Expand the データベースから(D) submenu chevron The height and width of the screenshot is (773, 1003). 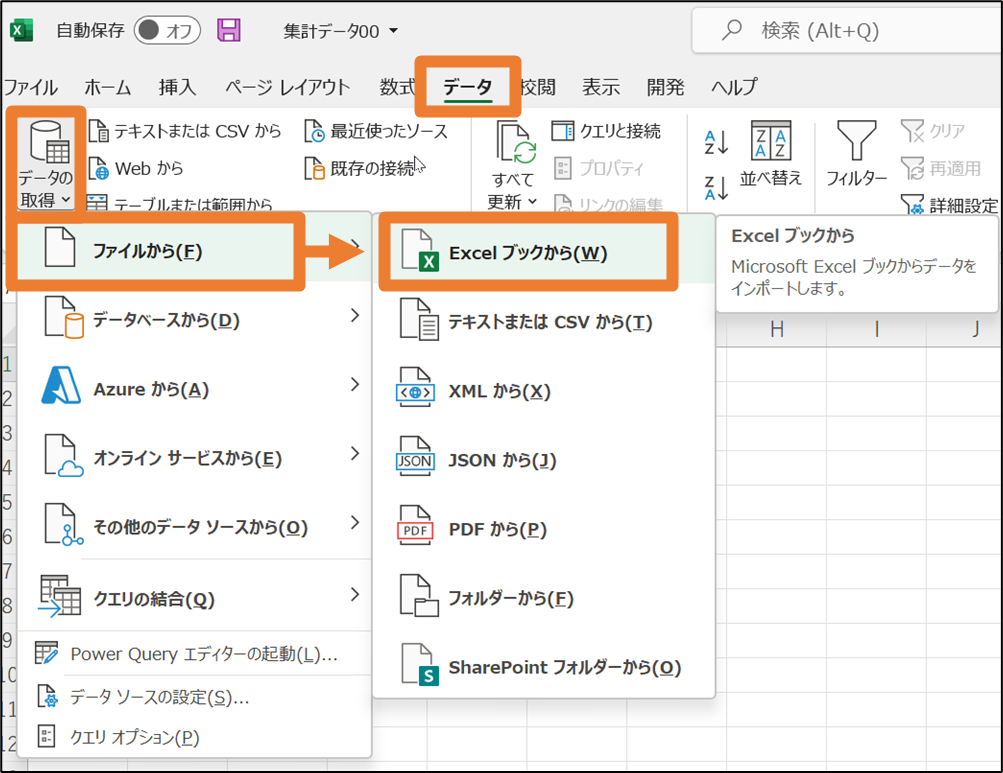click(355, 315)
